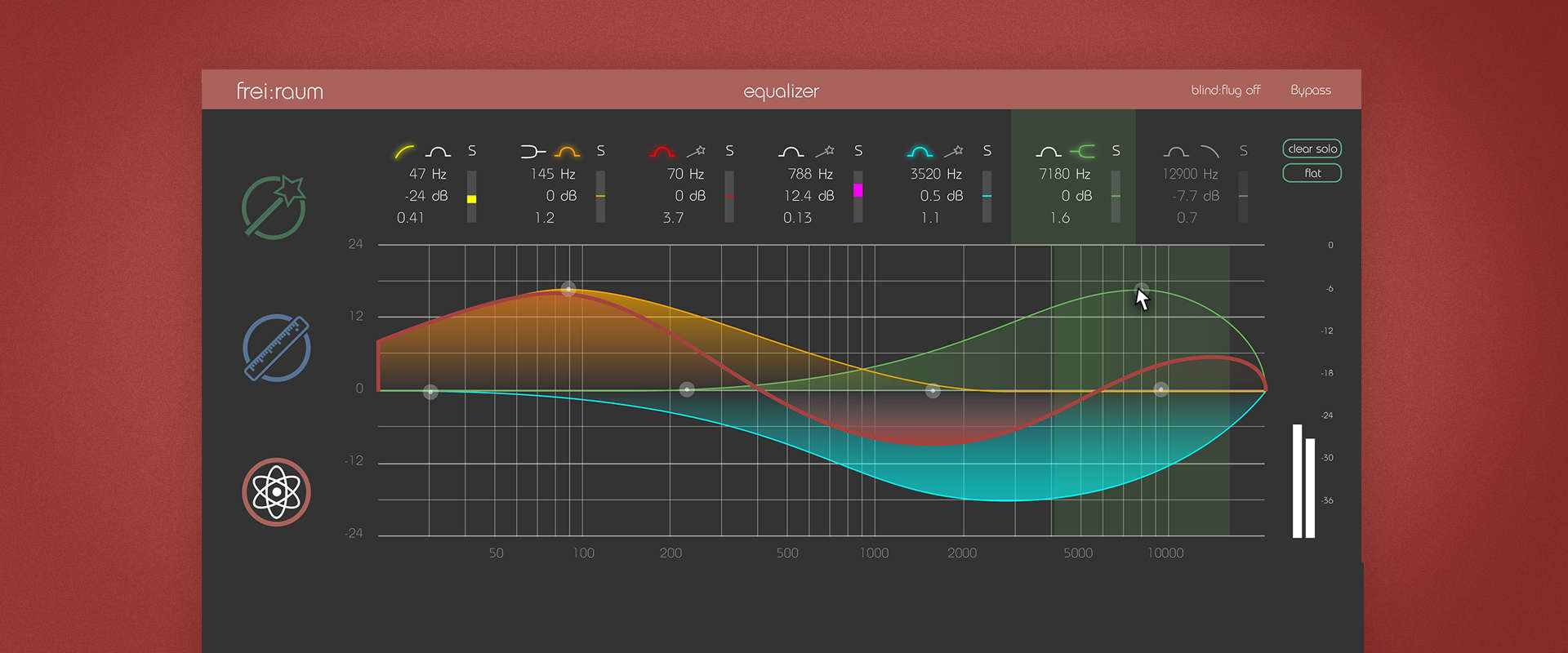Select band node near 200 Hz on zero line
This screenshot has width=1568, height=653.
pos(687,389)
